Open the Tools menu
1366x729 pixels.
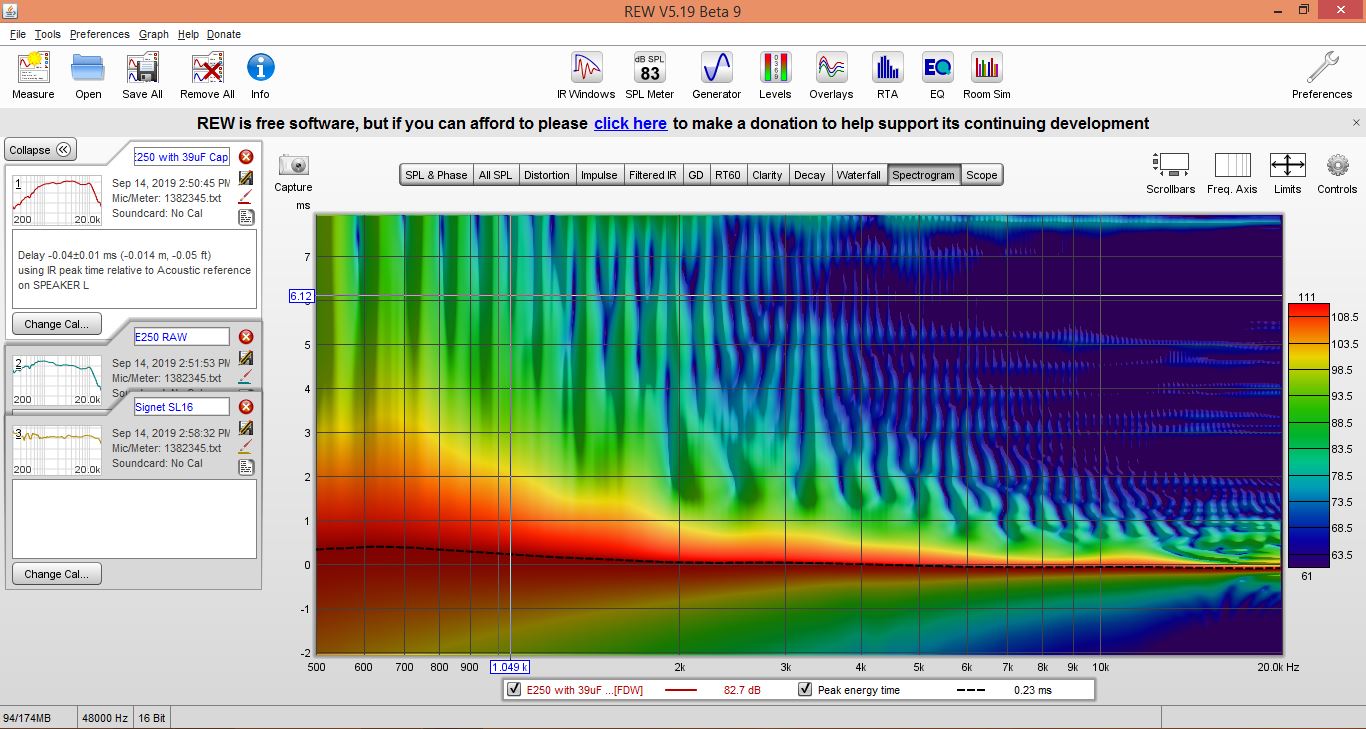point(47,34)
